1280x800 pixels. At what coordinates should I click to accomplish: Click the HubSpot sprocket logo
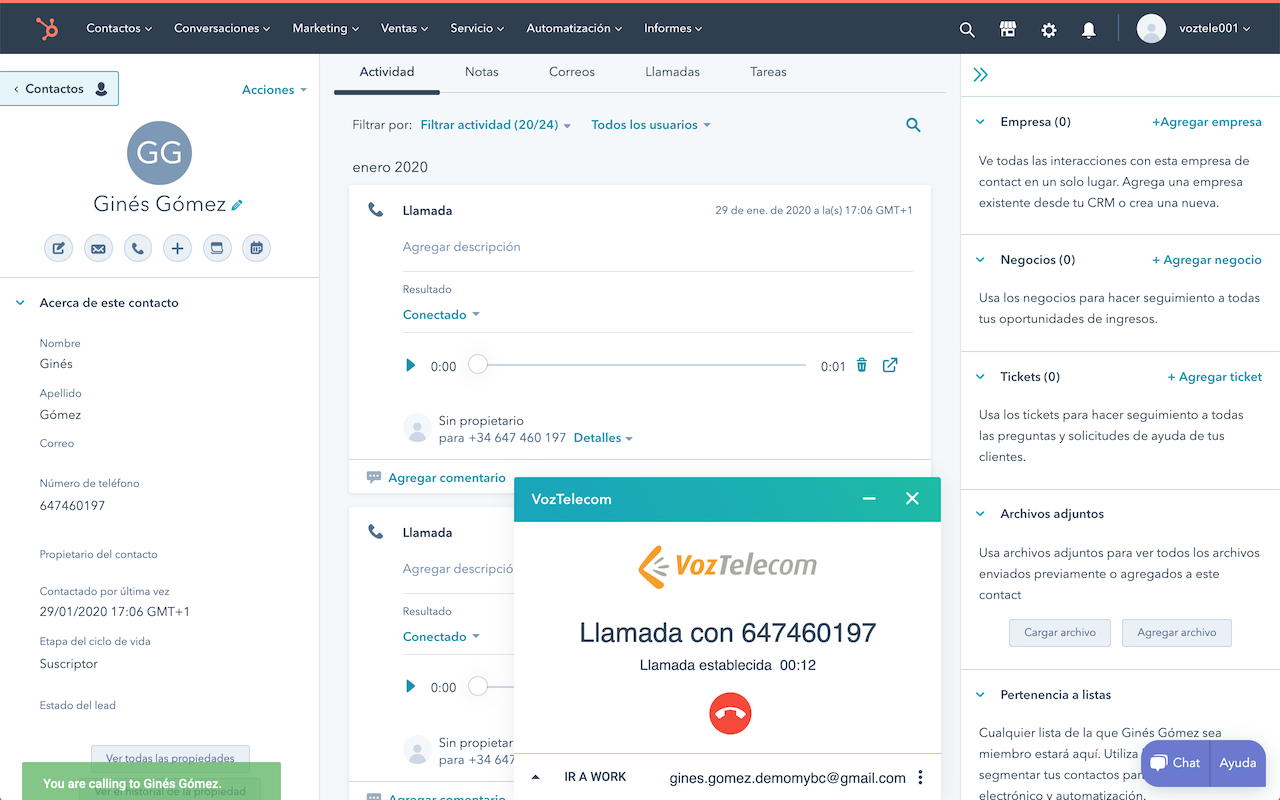point(46,28)
